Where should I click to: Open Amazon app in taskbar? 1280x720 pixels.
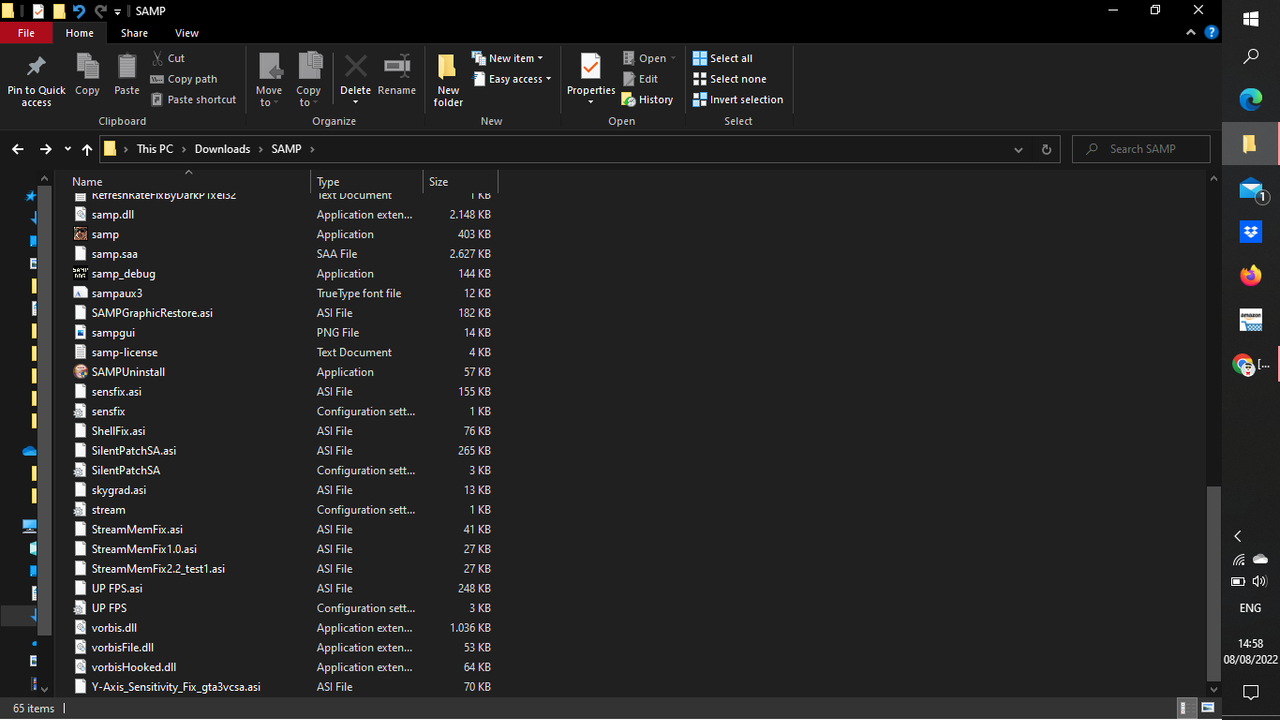[1251, 320]
